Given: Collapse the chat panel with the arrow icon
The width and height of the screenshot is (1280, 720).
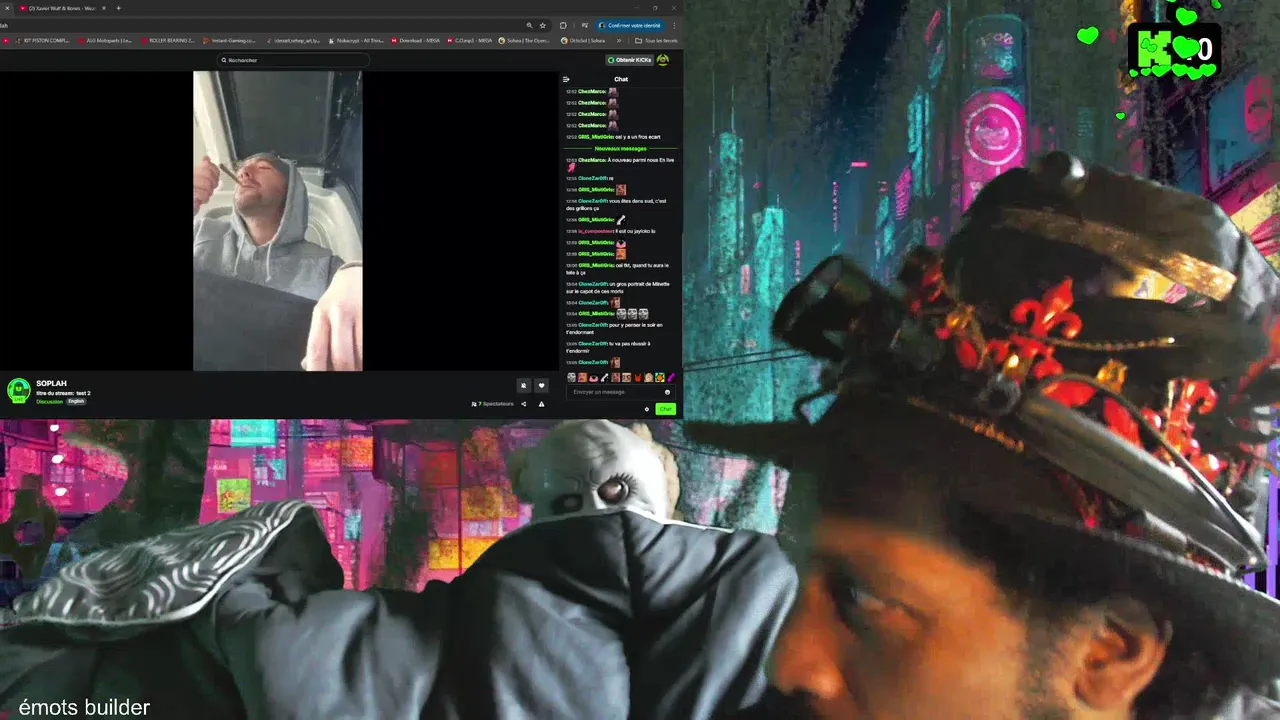Looking at the screenshot, I should 566,79.
